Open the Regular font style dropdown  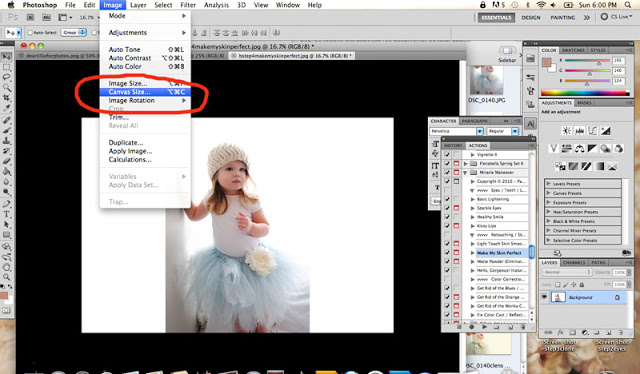515,131
